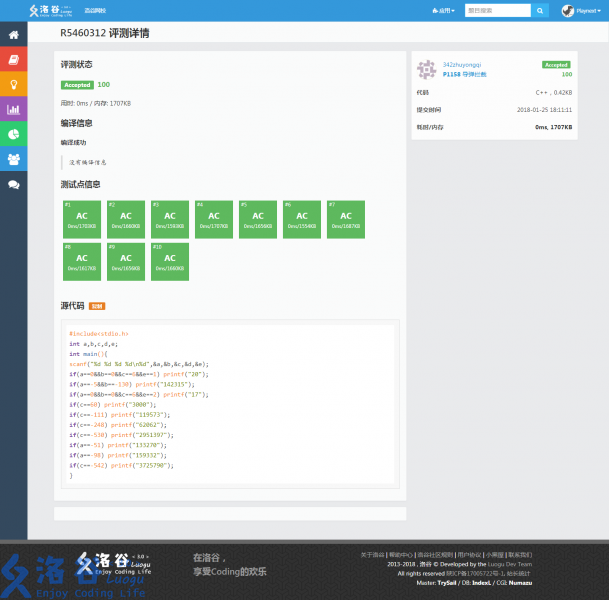Click the top bar link beside the logo
This screenshot has width=609, height=600.
[x=97, y=11]
